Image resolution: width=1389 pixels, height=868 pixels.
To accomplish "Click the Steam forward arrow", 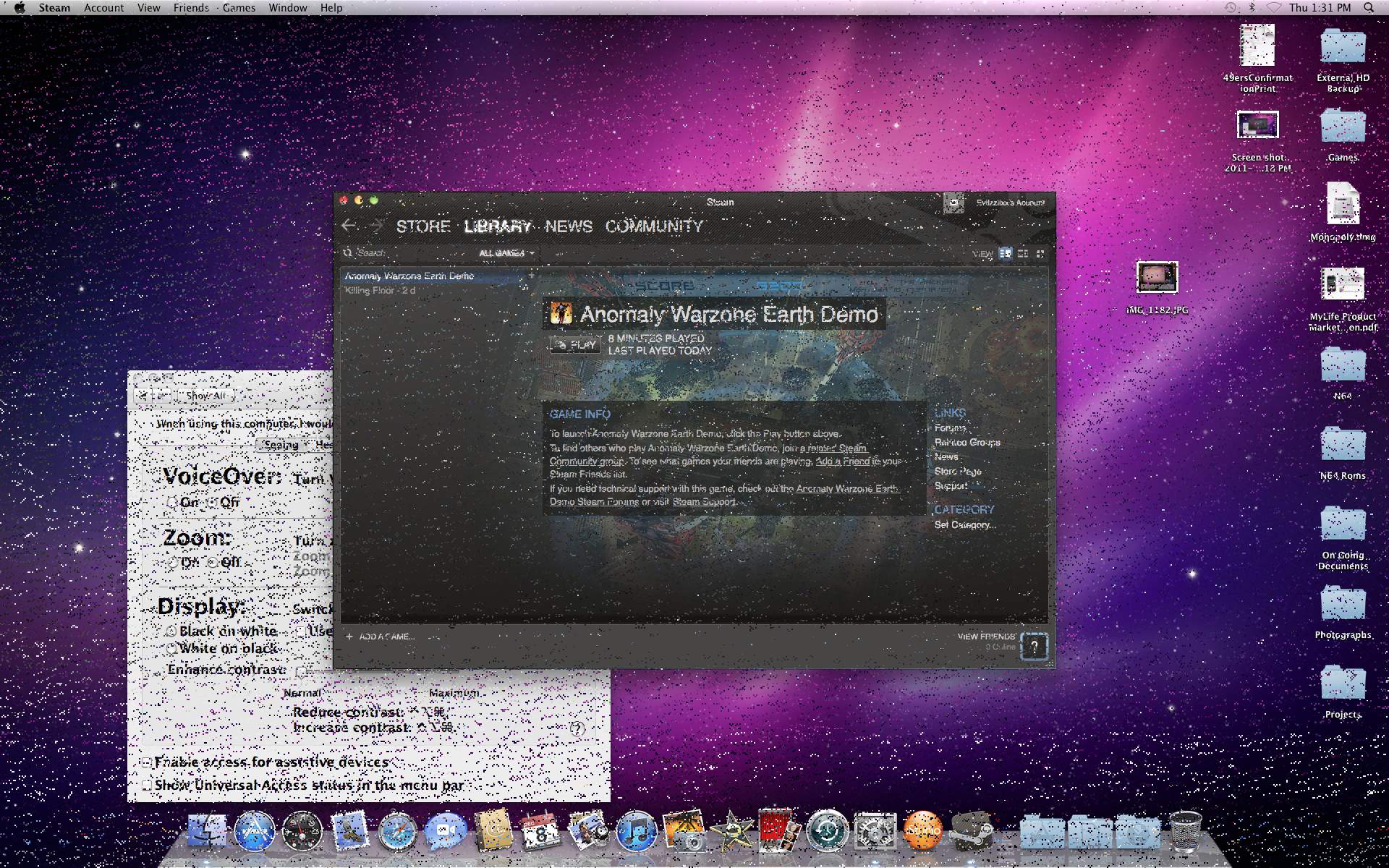I will [x=376, y=226].
